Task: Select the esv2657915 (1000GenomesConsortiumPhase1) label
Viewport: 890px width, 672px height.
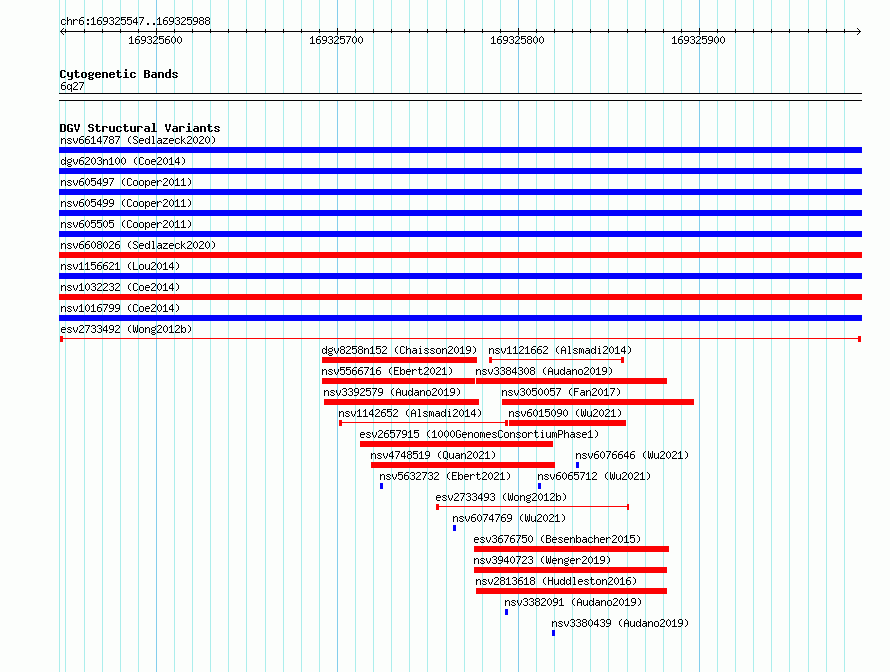Action: point(479,434)
